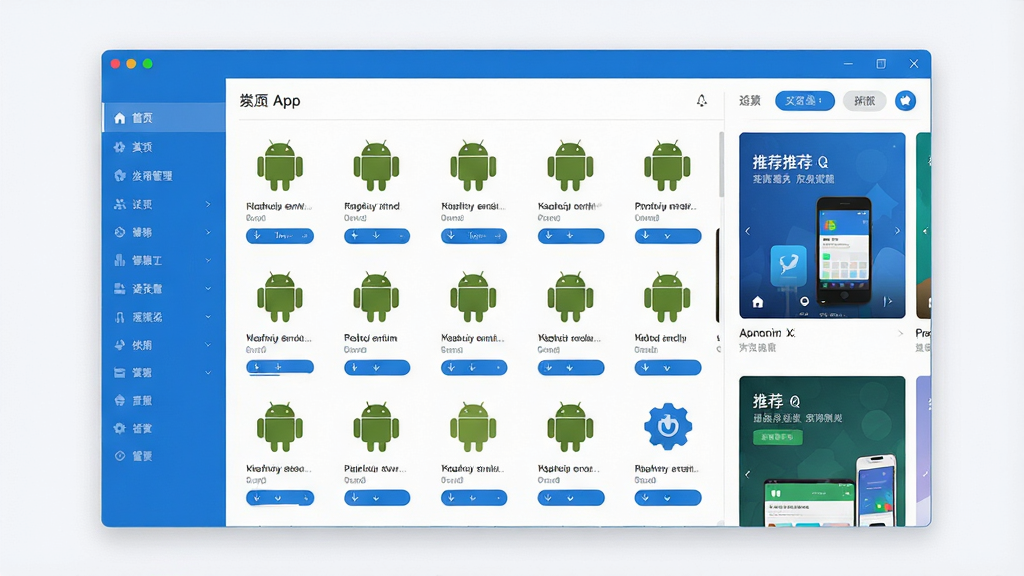Click the flower-shaped icon in second sidebar row
1024x576 pixels.
tap(120, 147)
